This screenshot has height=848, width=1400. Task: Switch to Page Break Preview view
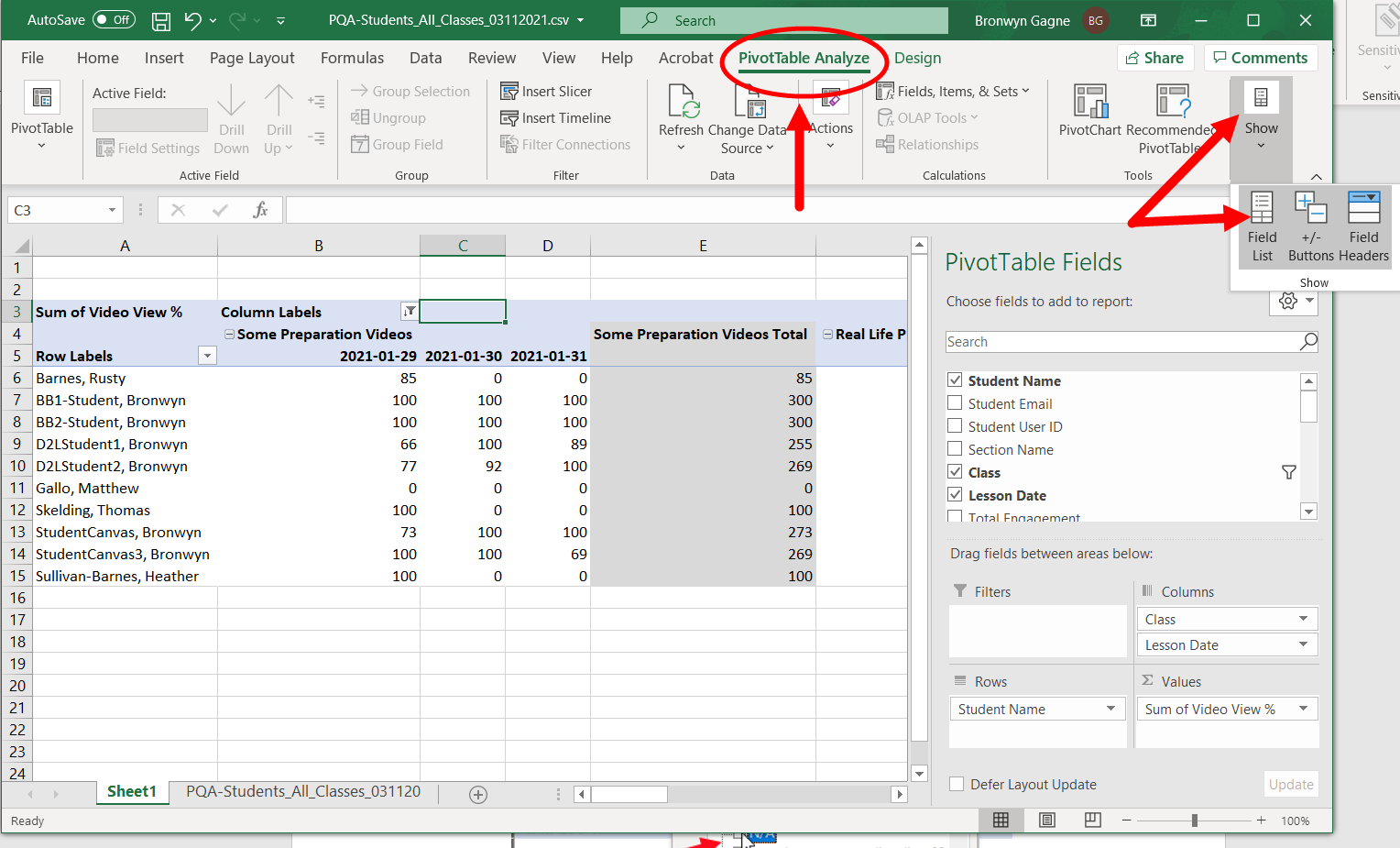click(1092, 820)
